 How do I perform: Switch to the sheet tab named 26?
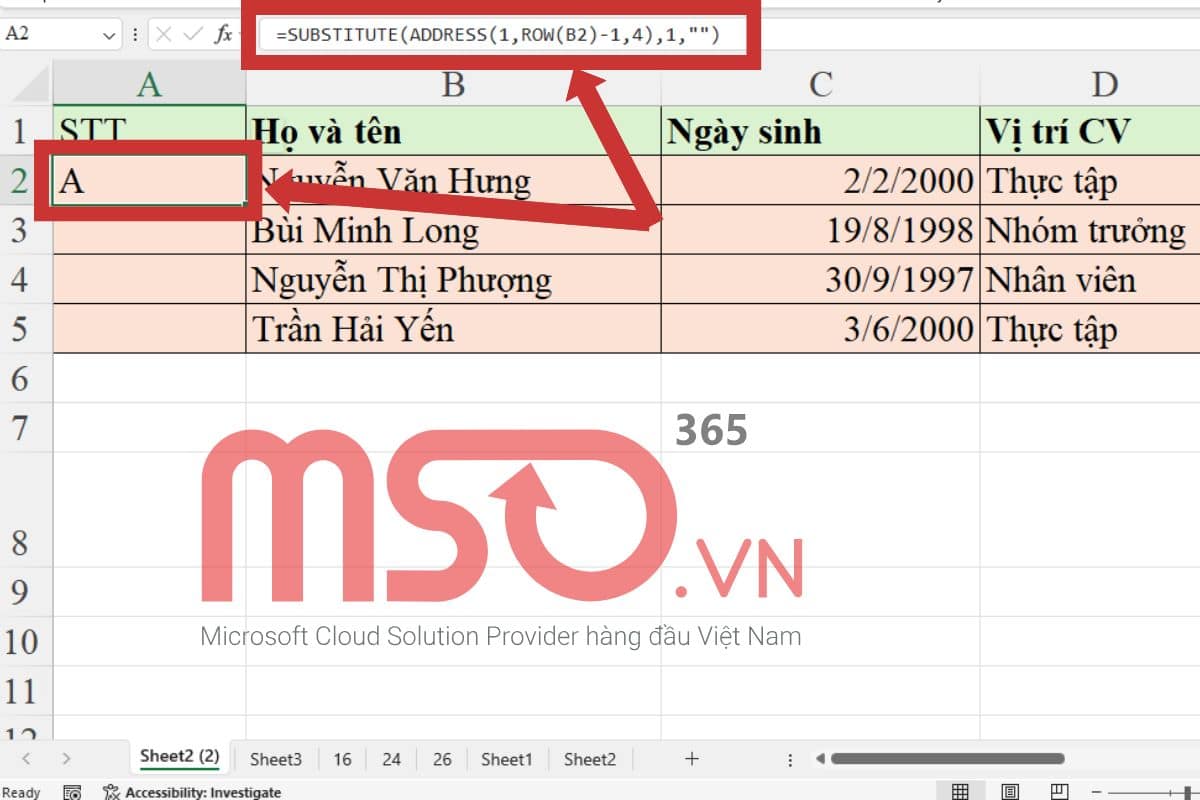(x=442, y=759)
